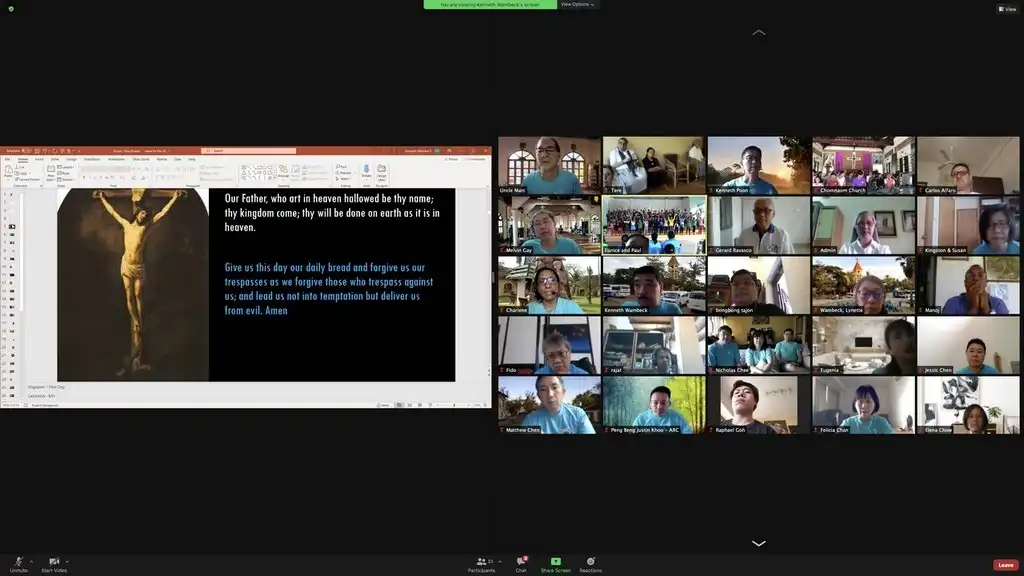Image resolution: width=1024 pixels, height=576 pixels.
Task: Open the Chat panel
Action: tap(521, 564)
